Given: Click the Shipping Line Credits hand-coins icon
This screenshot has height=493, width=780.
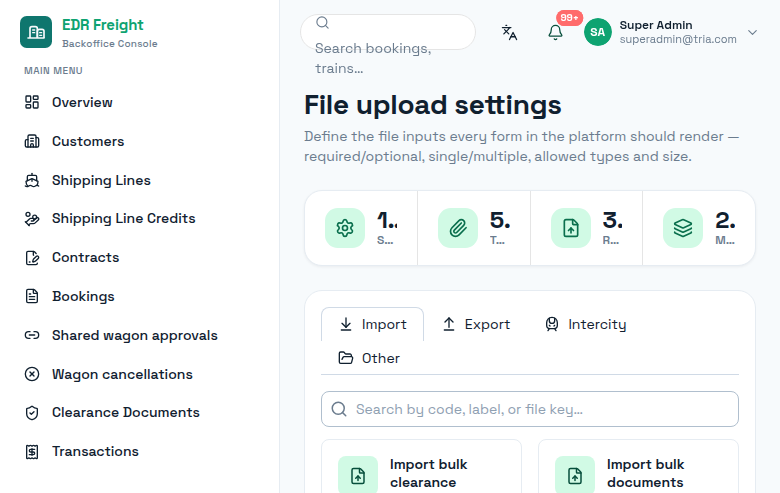Looking at the screenshot, I should pos(32,218).
